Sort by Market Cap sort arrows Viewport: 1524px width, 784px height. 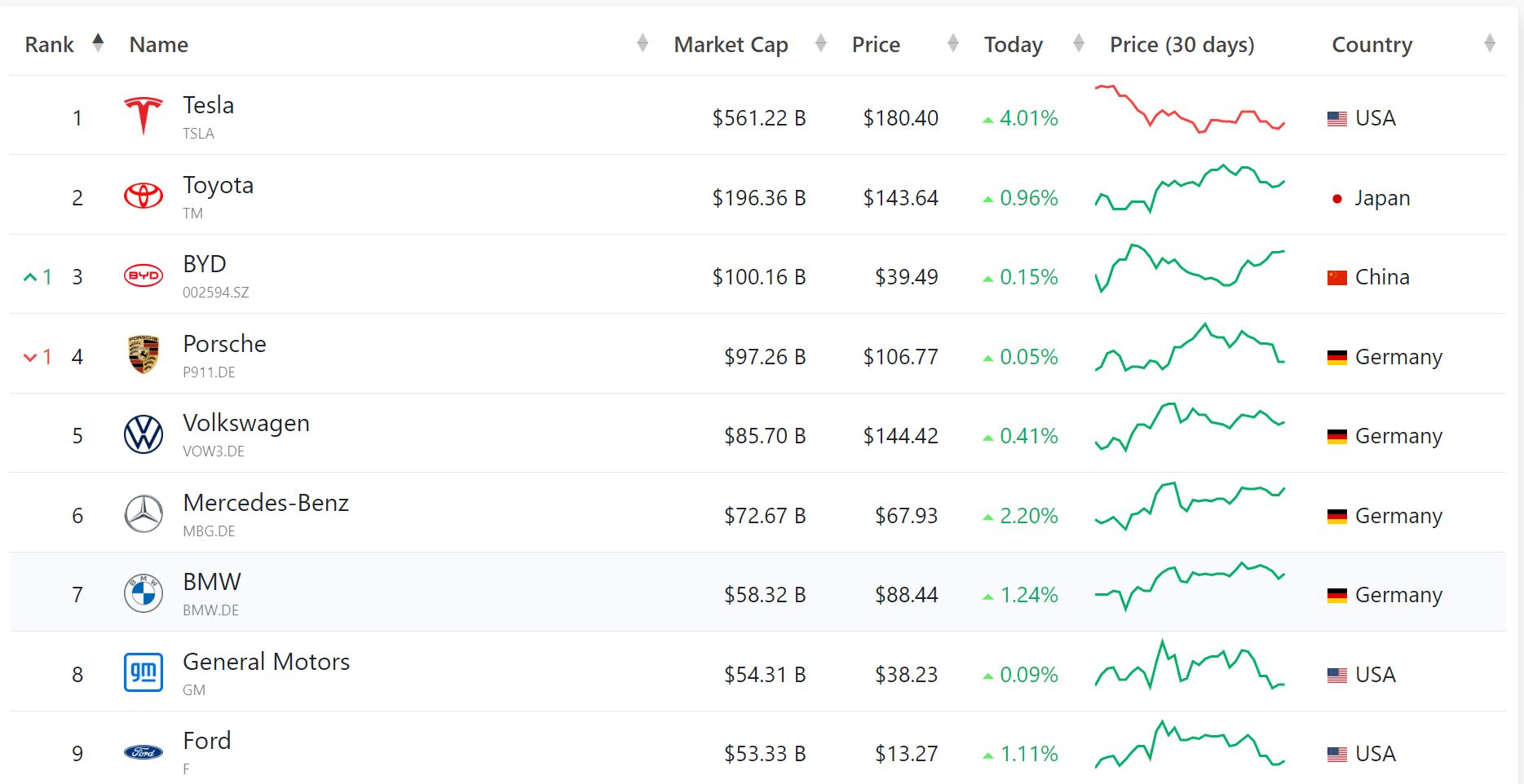[821, 44]
